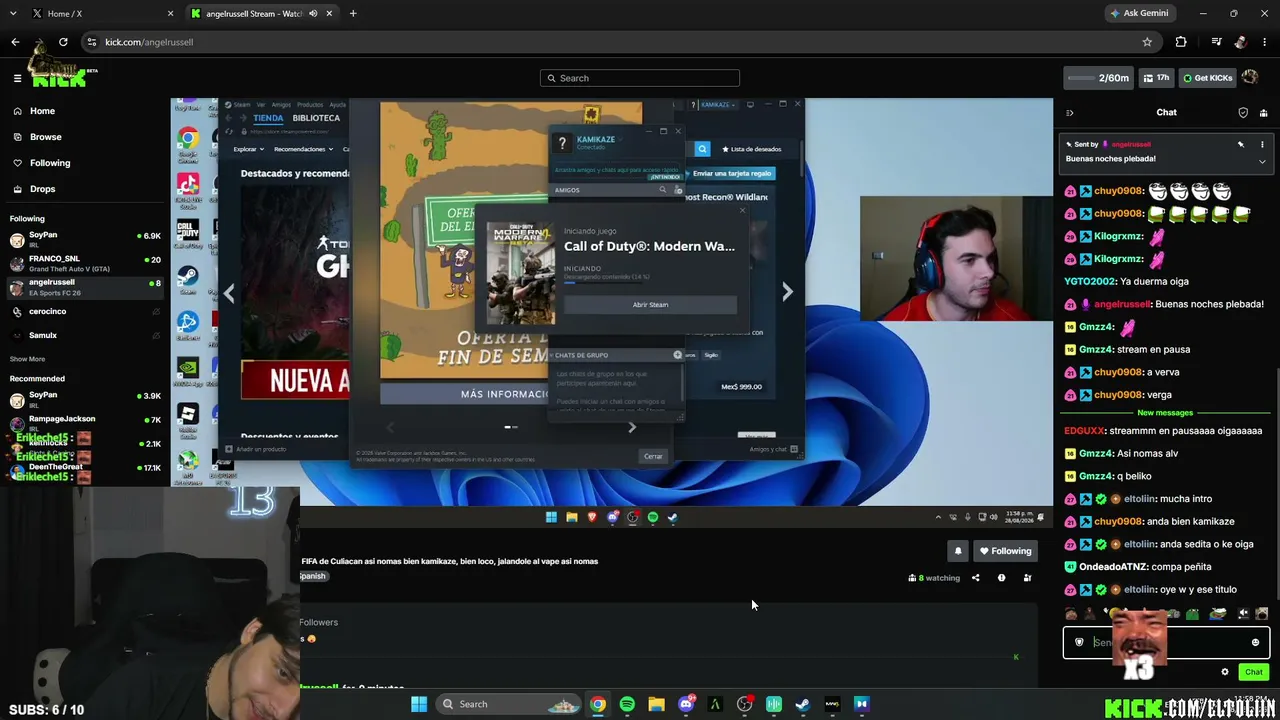The height and width of the screenshot is (720, 1280).
Task: Send message with Chat button
Action: click(1253, 672)
